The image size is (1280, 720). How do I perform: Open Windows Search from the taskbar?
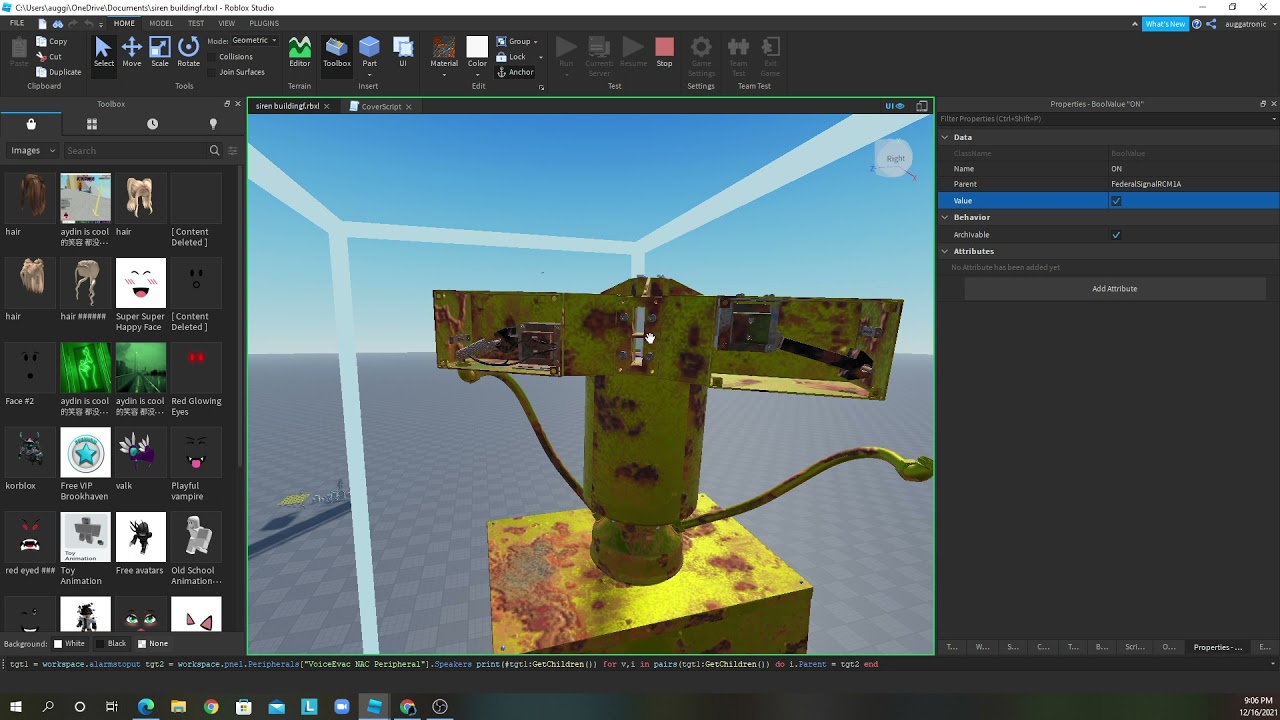coord(48,707)
